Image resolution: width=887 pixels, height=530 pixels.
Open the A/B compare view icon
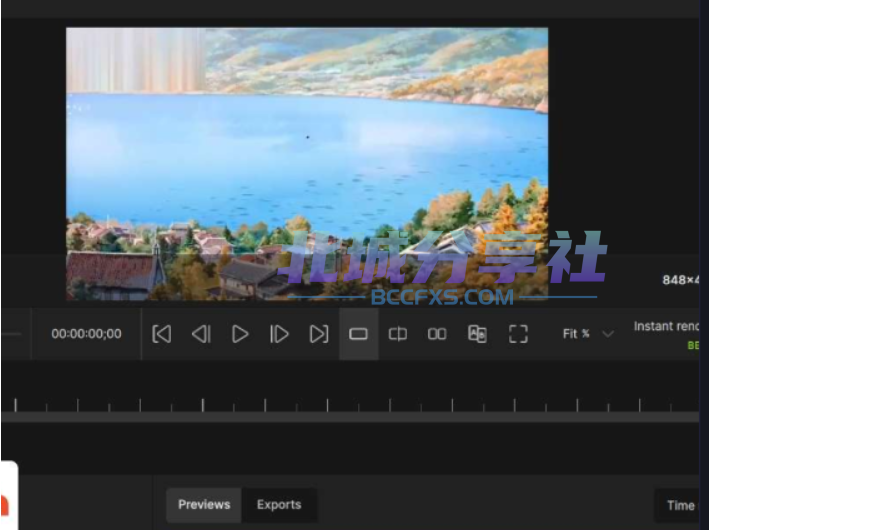pos(477,334)
